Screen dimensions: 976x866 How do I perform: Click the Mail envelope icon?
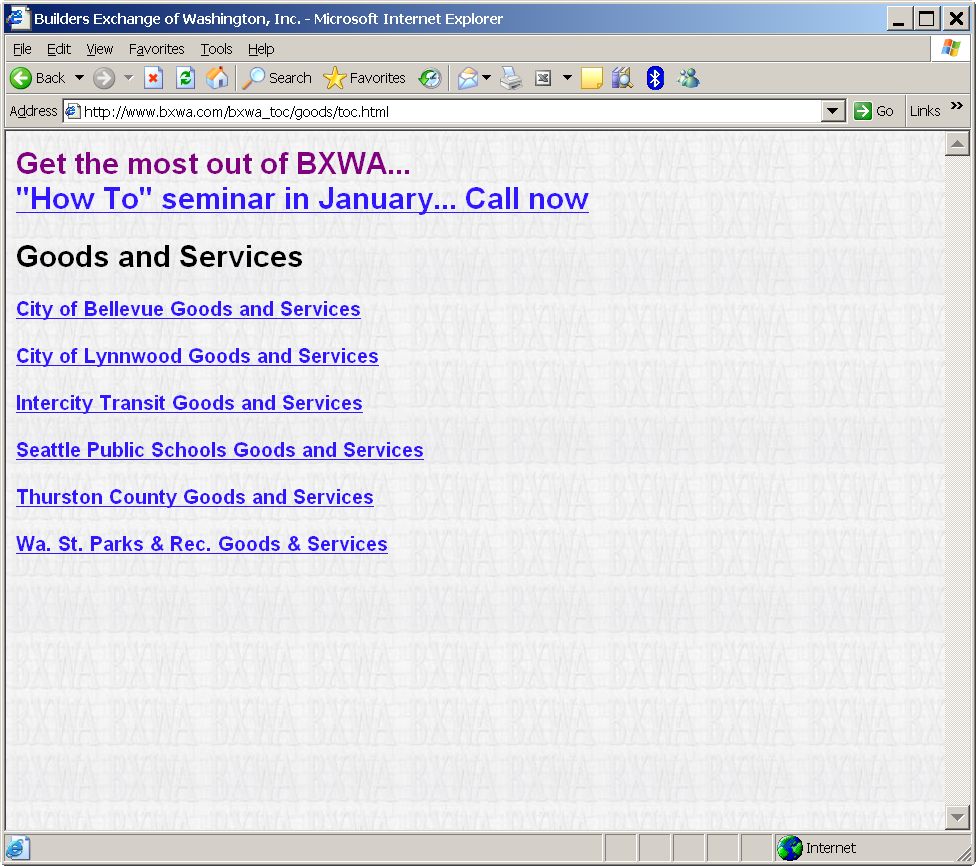click(467, 78)
